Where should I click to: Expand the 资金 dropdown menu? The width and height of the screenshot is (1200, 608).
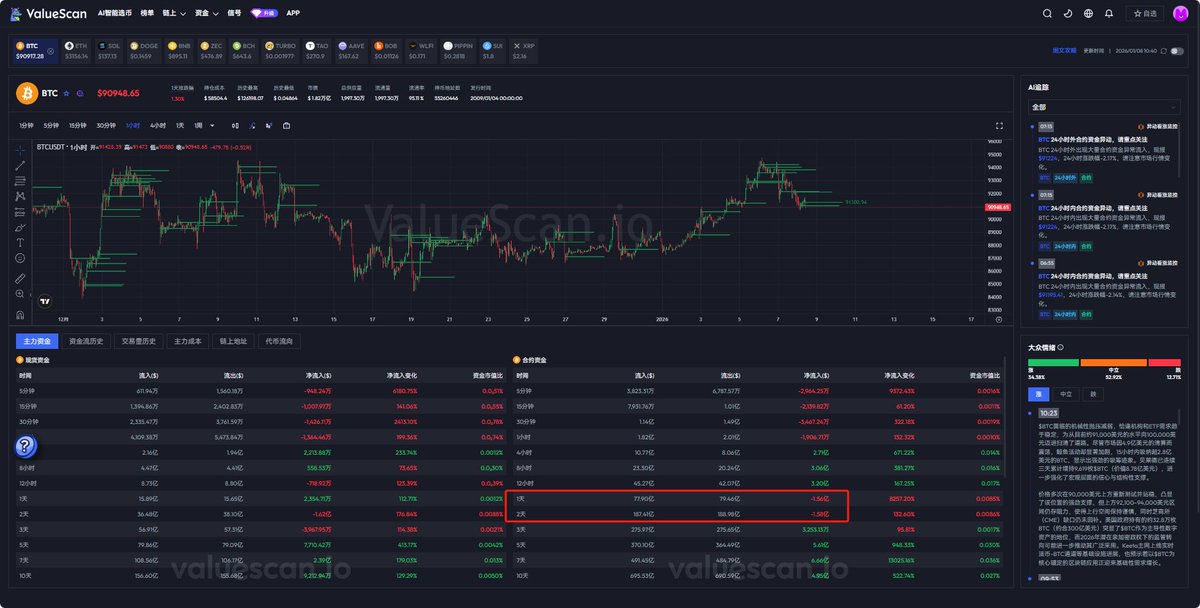coord(206,13)
